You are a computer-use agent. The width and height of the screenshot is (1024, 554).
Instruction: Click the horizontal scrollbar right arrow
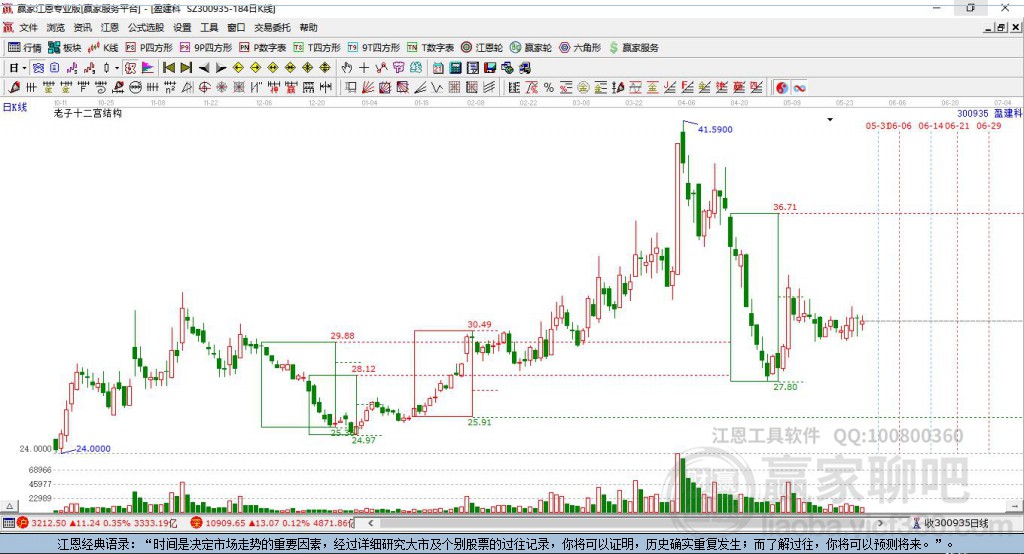(880, 523)
